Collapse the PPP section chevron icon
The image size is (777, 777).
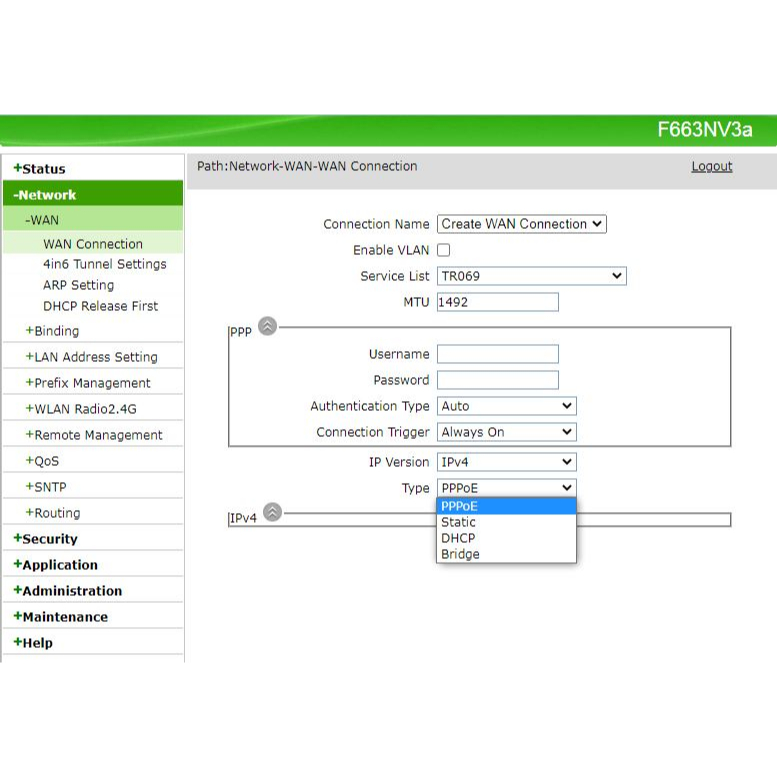tap(267, 326)
